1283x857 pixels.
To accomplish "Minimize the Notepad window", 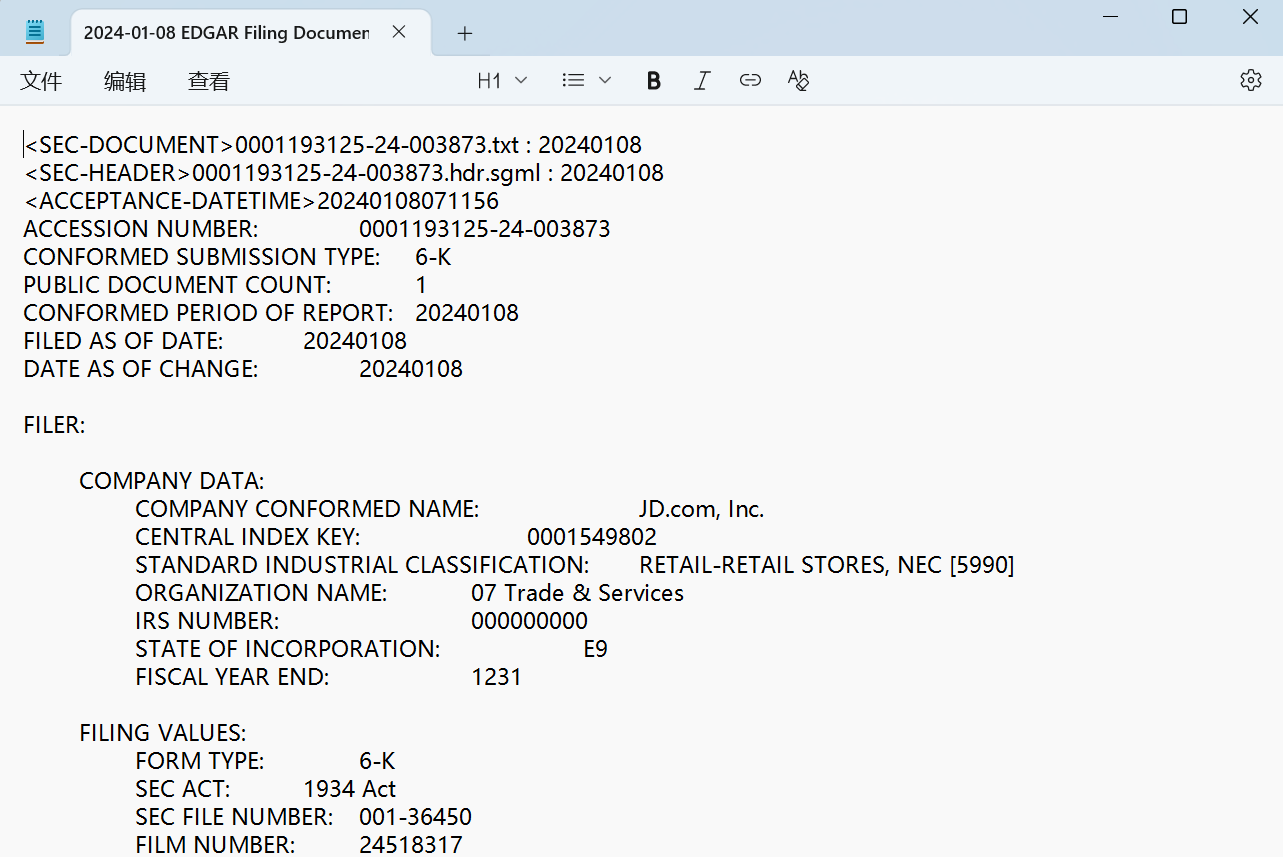I will [1109, 17].
